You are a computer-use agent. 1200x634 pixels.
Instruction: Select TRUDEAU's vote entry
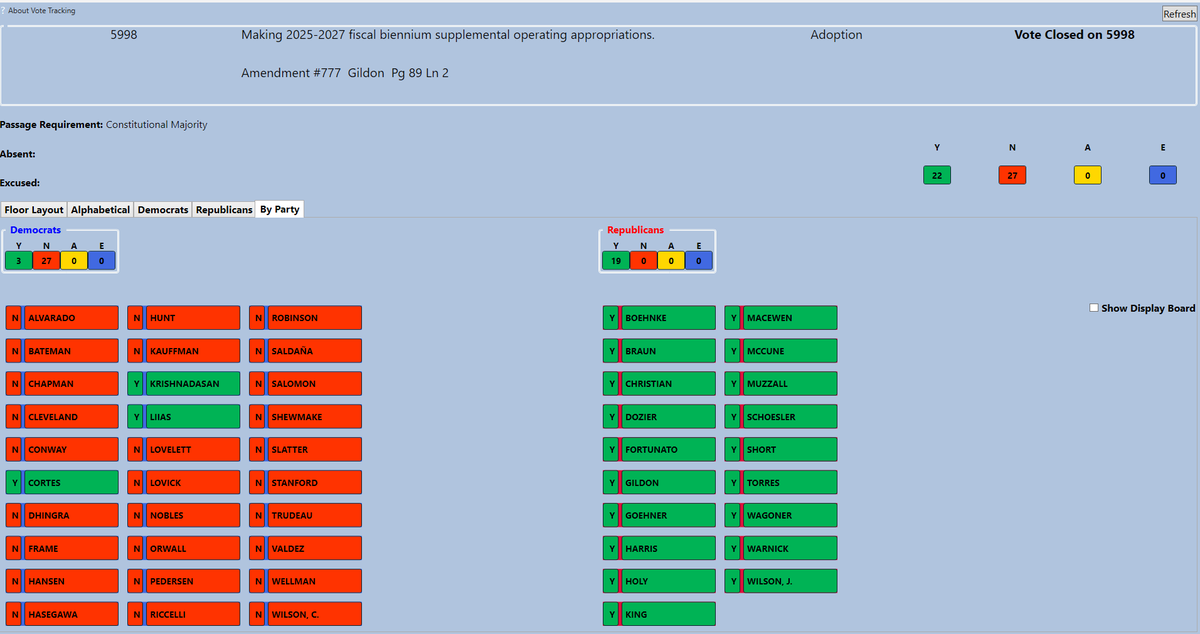coord(306,516)
